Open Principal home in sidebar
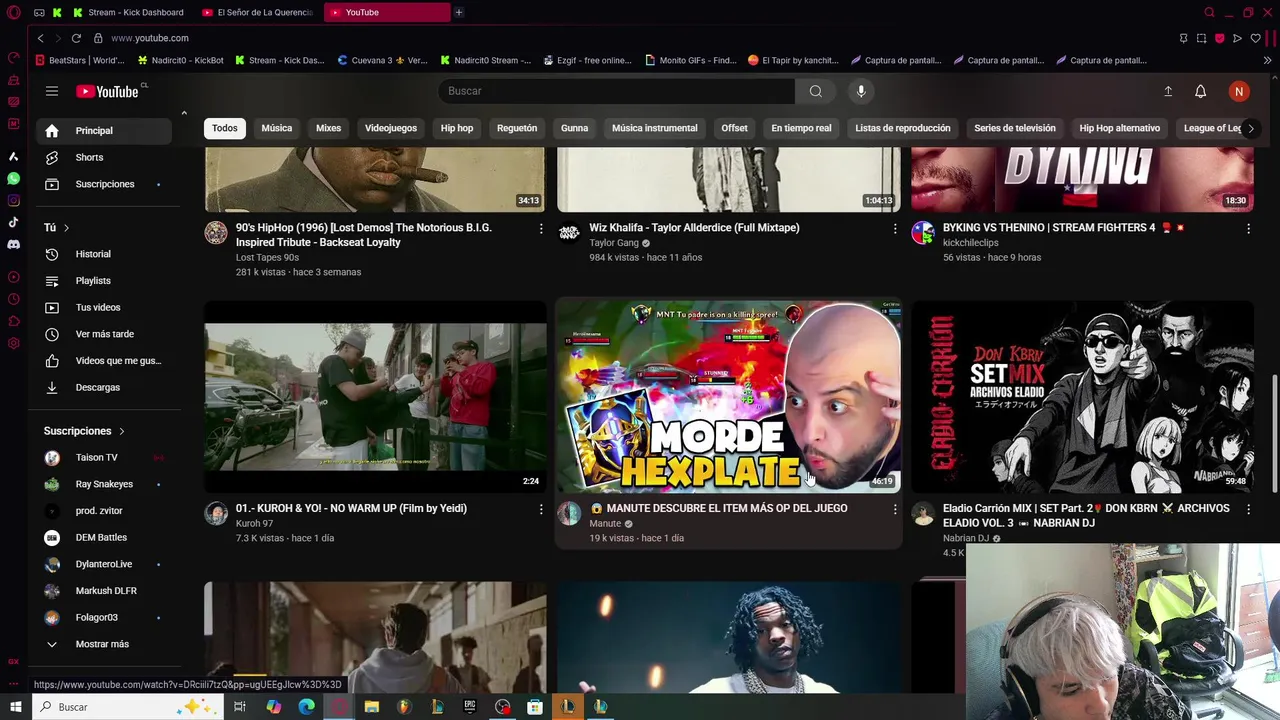Image resolution: width=1280 pixels, height=720 pixels. click(x=104, y=131)
